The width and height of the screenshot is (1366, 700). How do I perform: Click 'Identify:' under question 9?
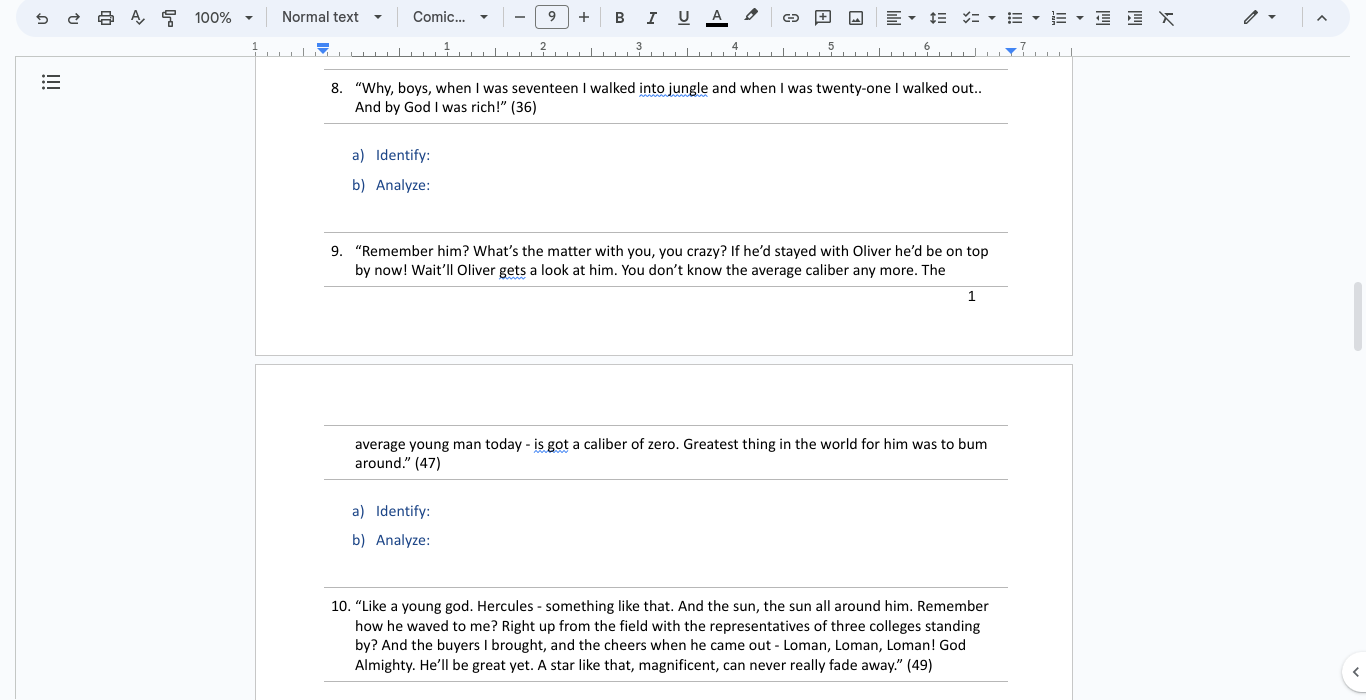click(x=403, y=511)
